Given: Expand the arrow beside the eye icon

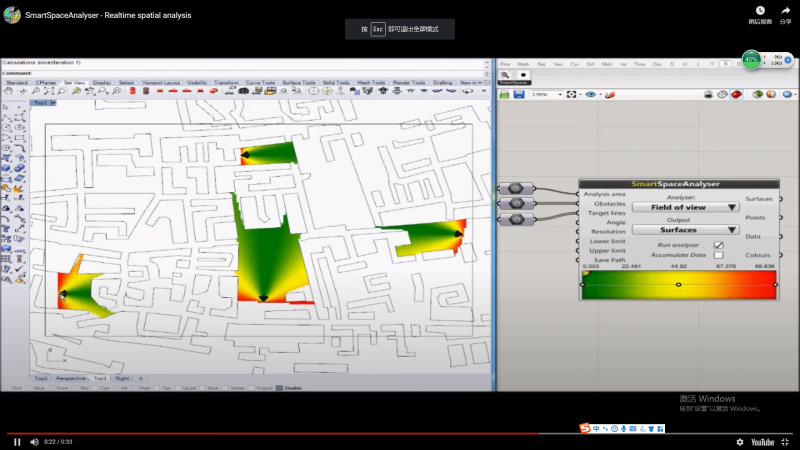Looking at the screenshot, I should [x=601, y=95].
